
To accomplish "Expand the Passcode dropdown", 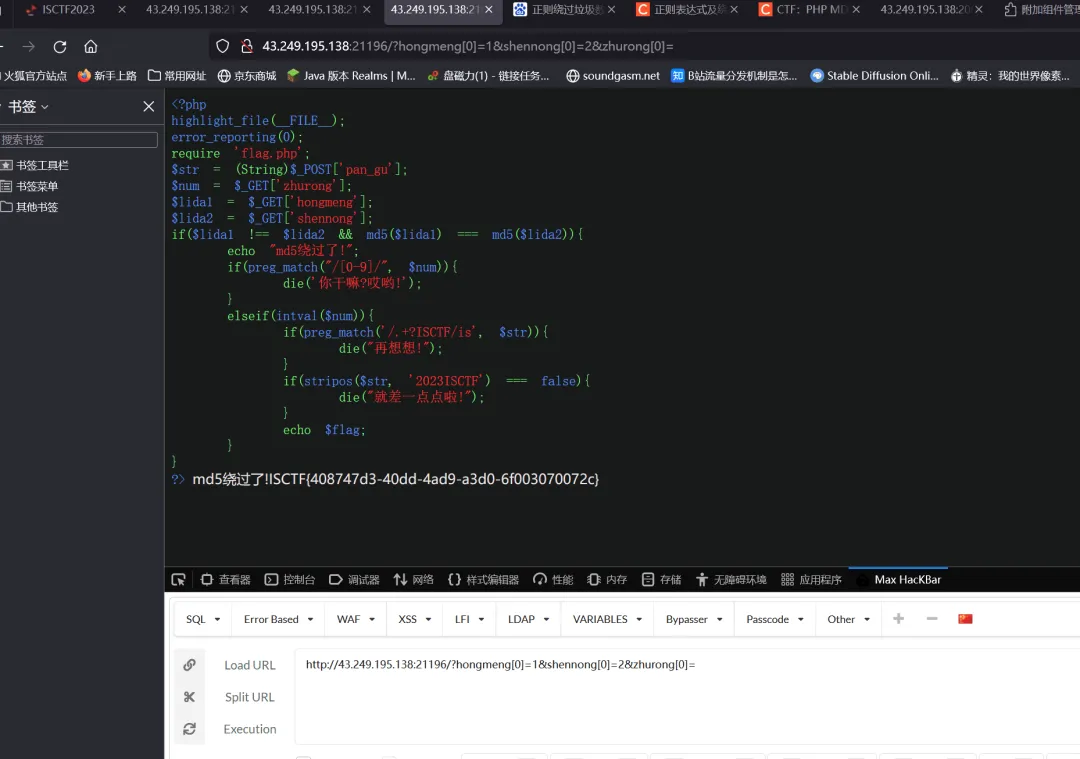I will click(x=775, y=619).
